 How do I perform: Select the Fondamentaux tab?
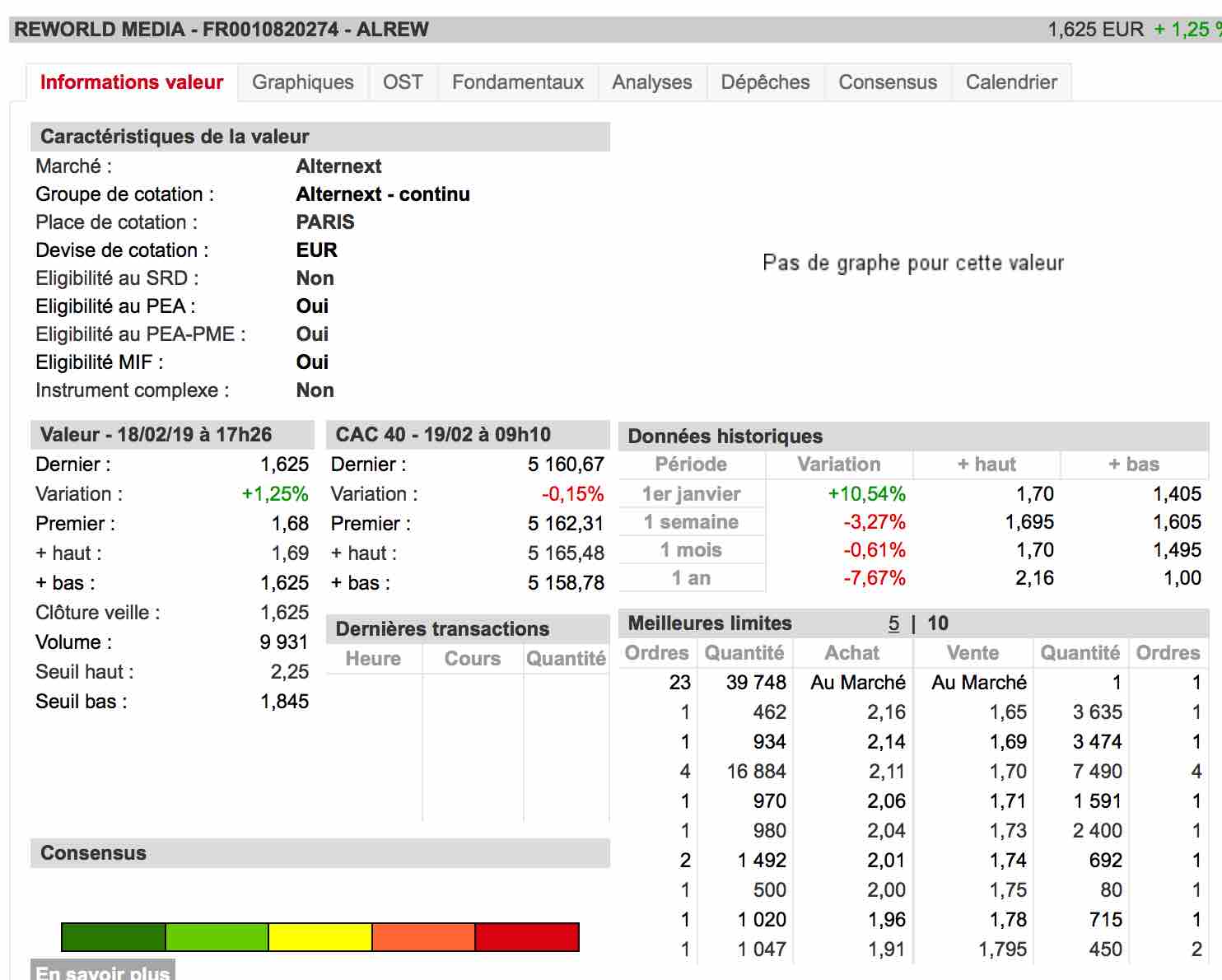point(518,82)
